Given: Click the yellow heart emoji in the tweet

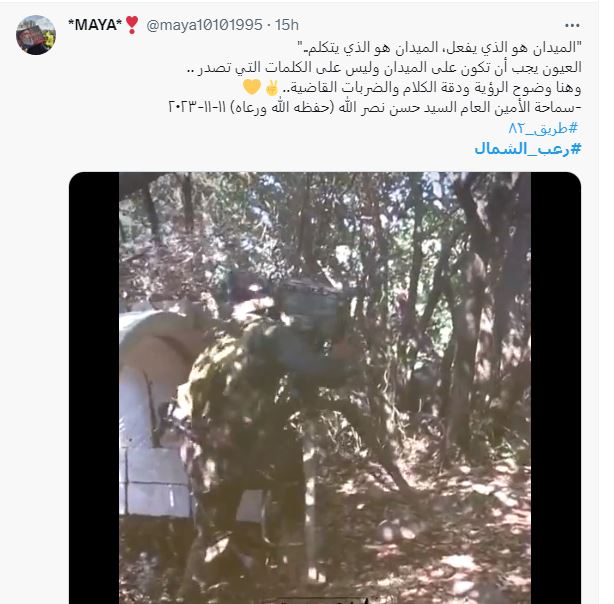Looking at the screenshot, I should (251, 87).
